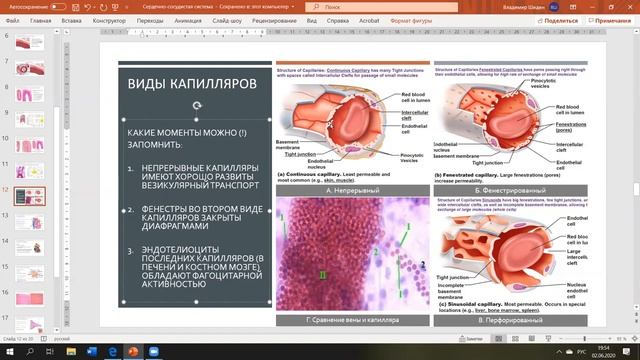The image size is (640, 360).
Task: Toggle the Автосохранение switch
Action: (58, 7)
